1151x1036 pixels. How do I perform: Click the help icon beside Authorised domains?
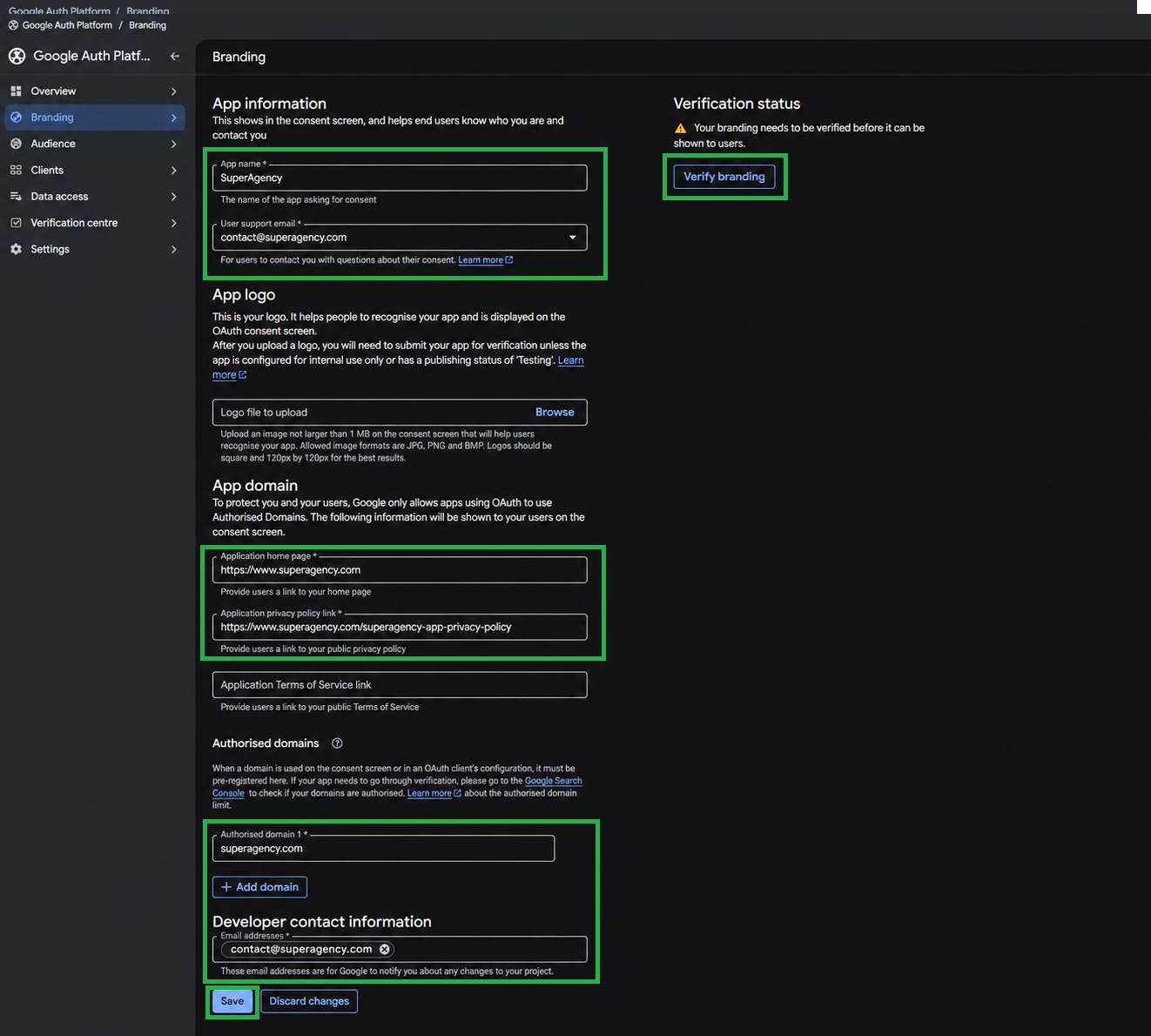click(337, 743)
